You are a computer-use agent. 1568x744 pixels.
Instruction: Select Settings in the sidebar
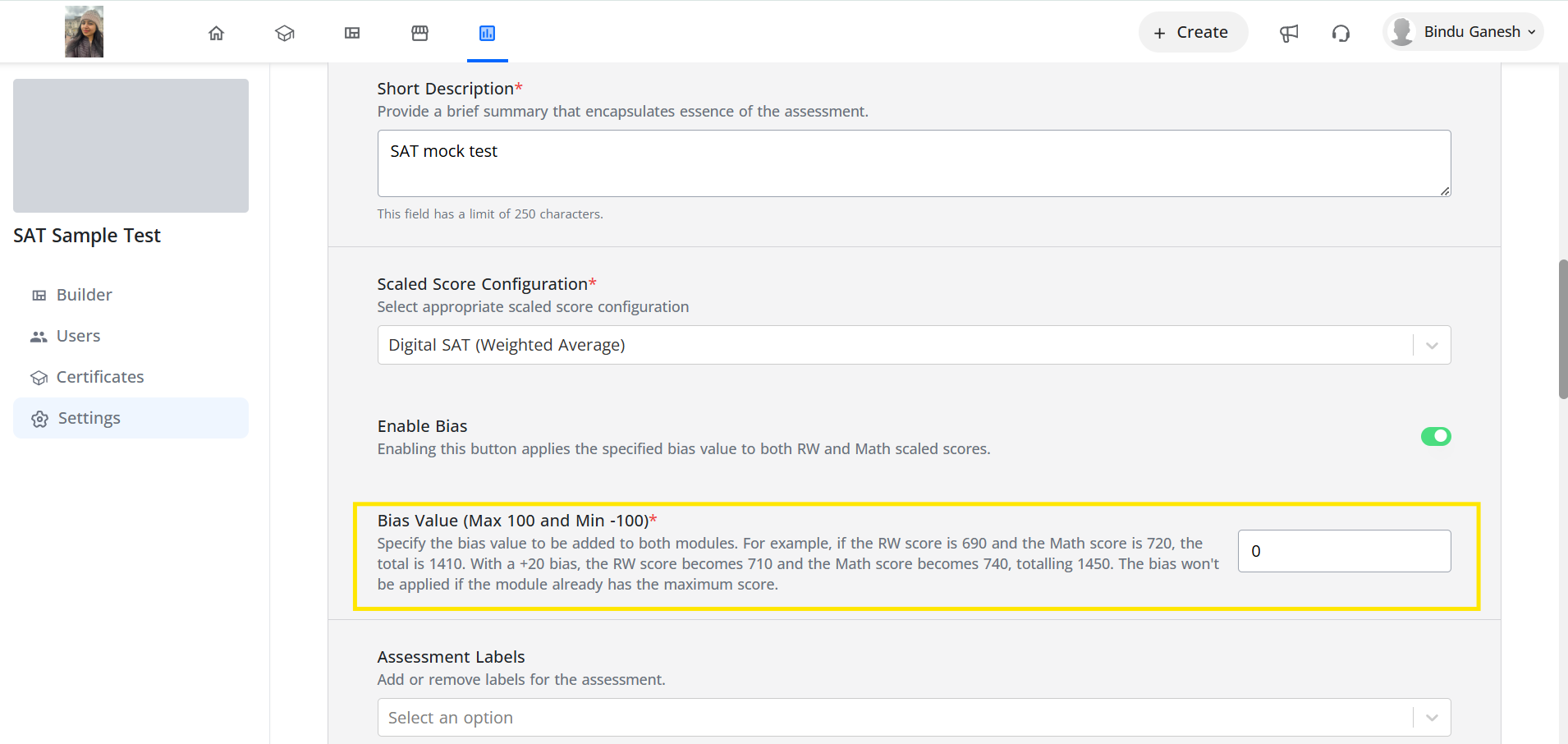131,418
